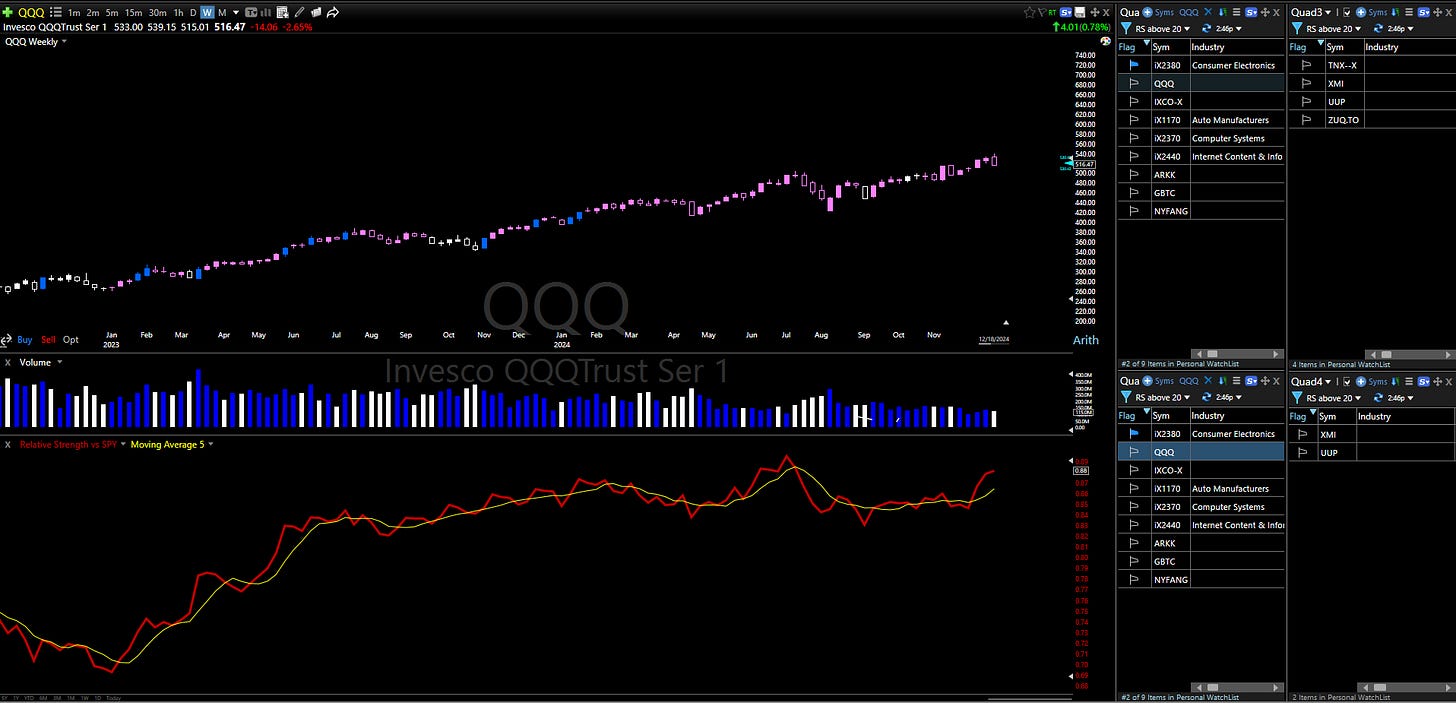Click the star favorite icon above chart

(1030, 12)
